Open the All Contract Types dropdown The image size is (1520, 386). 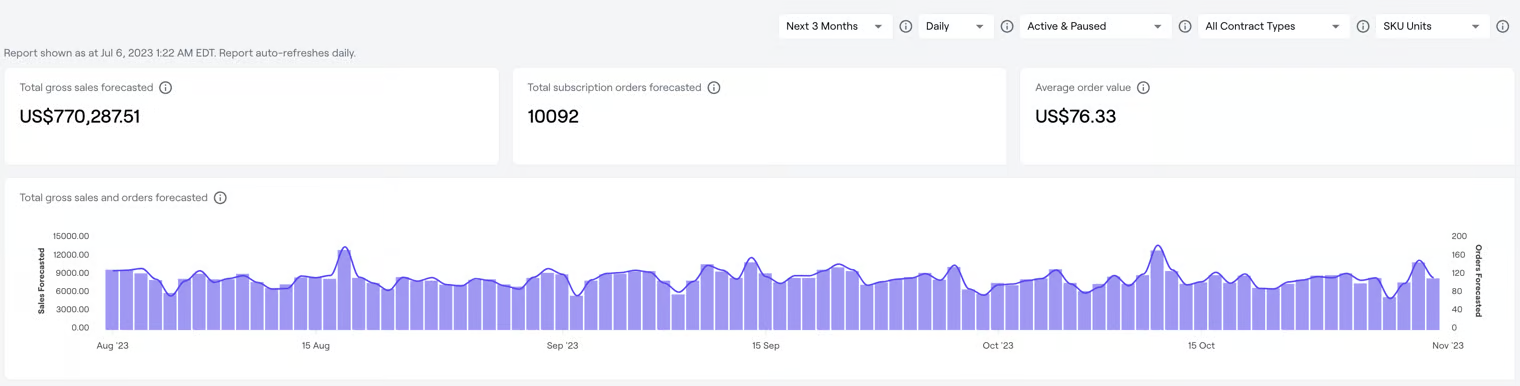pos(1274,27)
